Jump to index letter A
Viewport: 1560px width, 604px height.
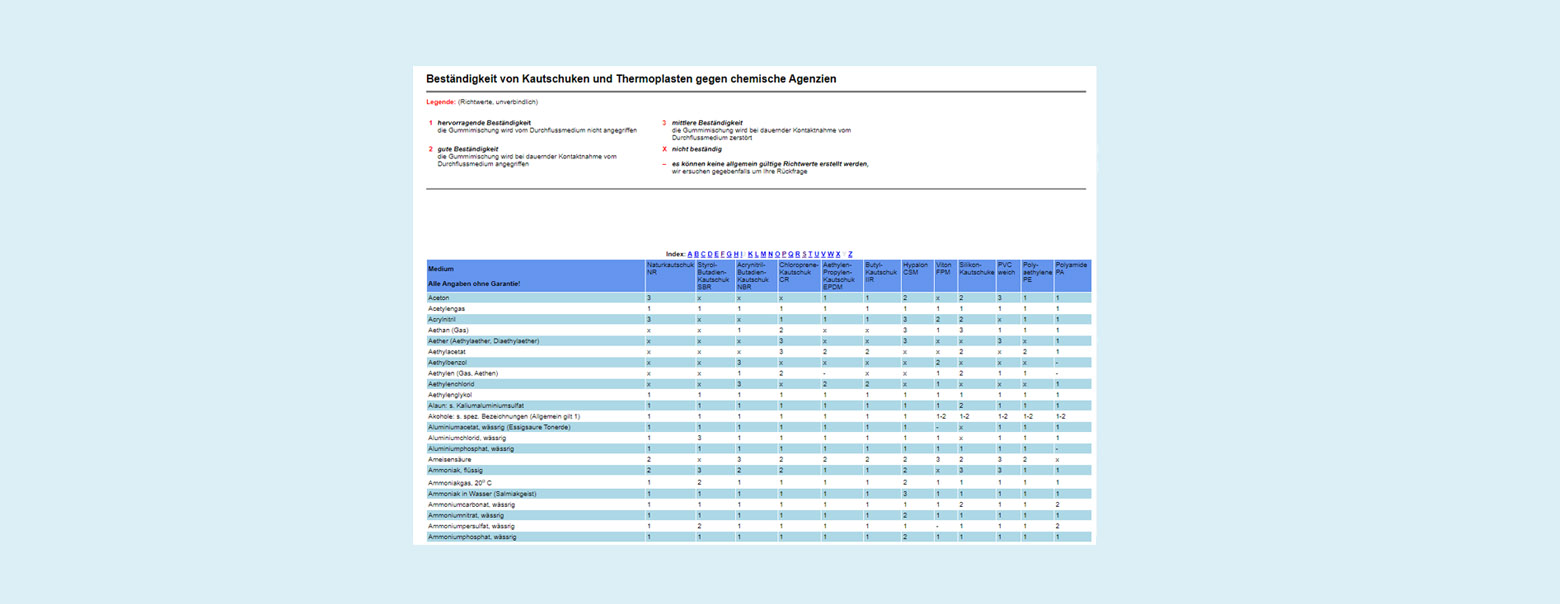[690, 254]
